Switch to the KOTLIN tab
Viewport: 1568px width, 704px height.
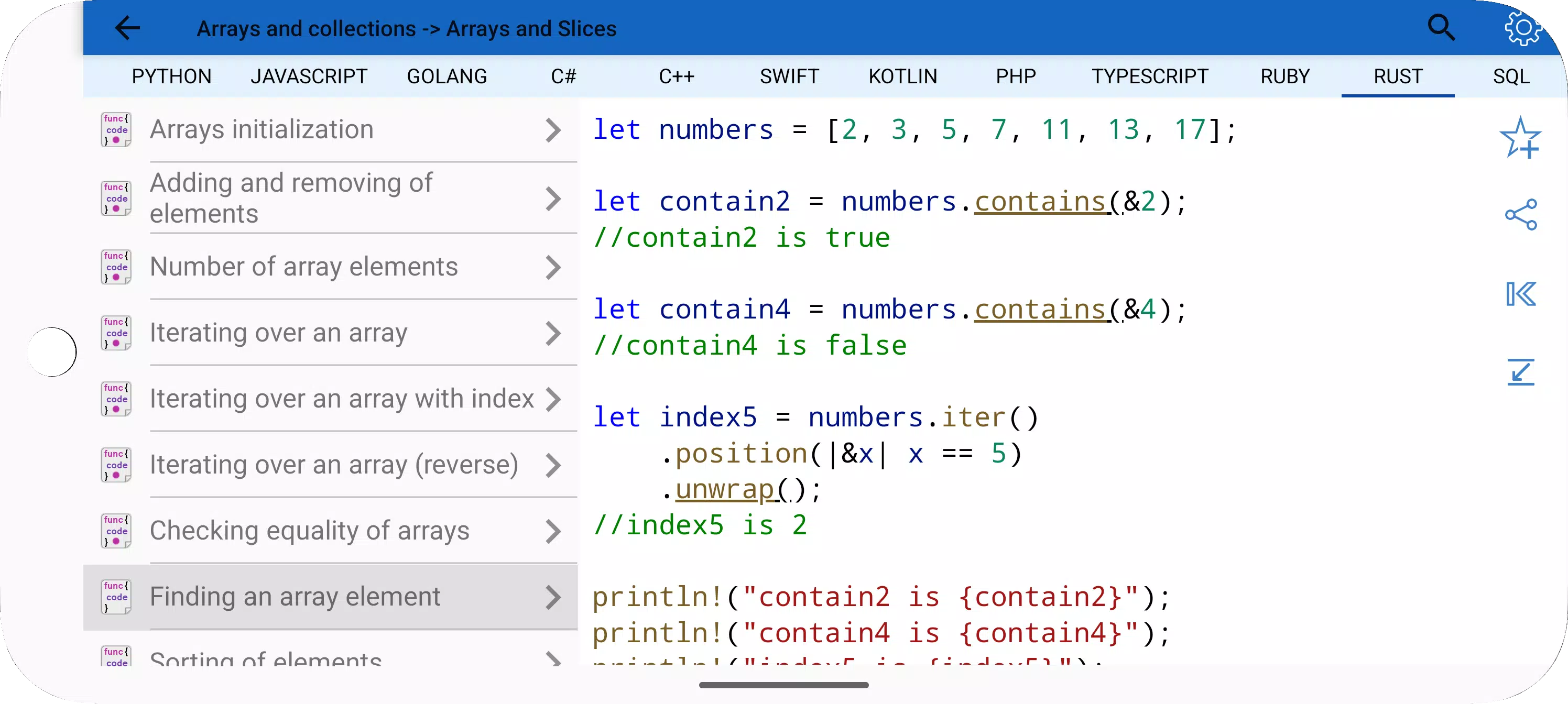tap(902, 76)
